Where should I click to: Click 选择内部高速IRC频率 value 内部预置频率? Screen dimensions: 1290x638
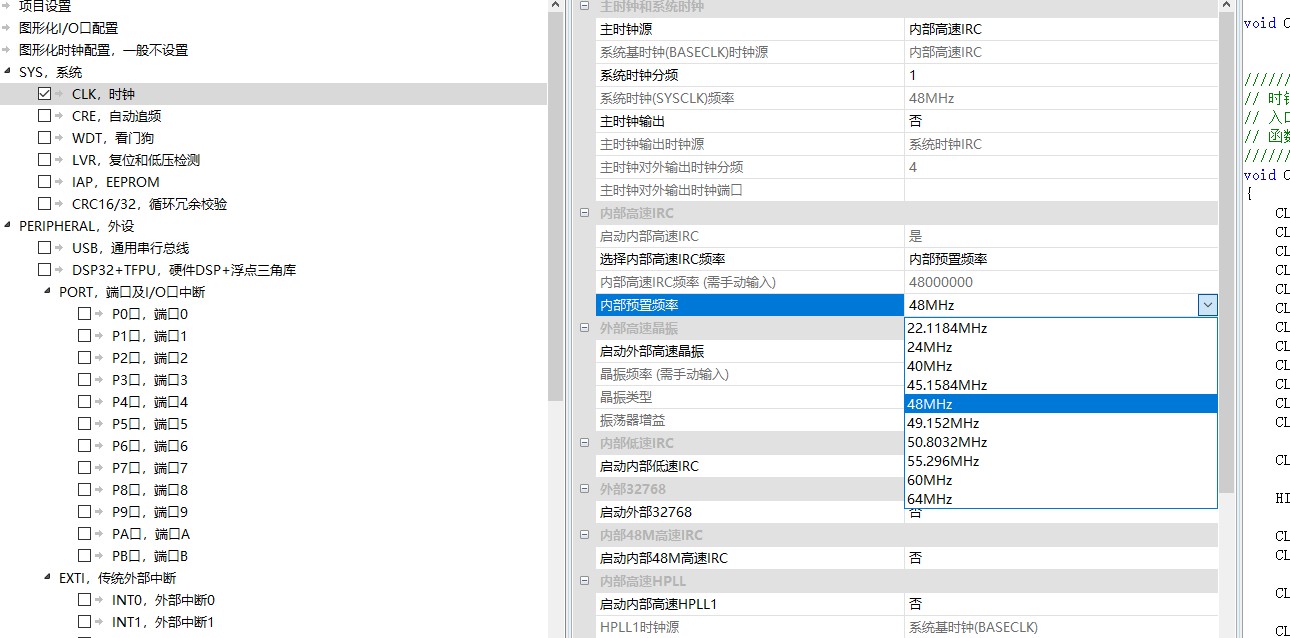click(1060, 259)
